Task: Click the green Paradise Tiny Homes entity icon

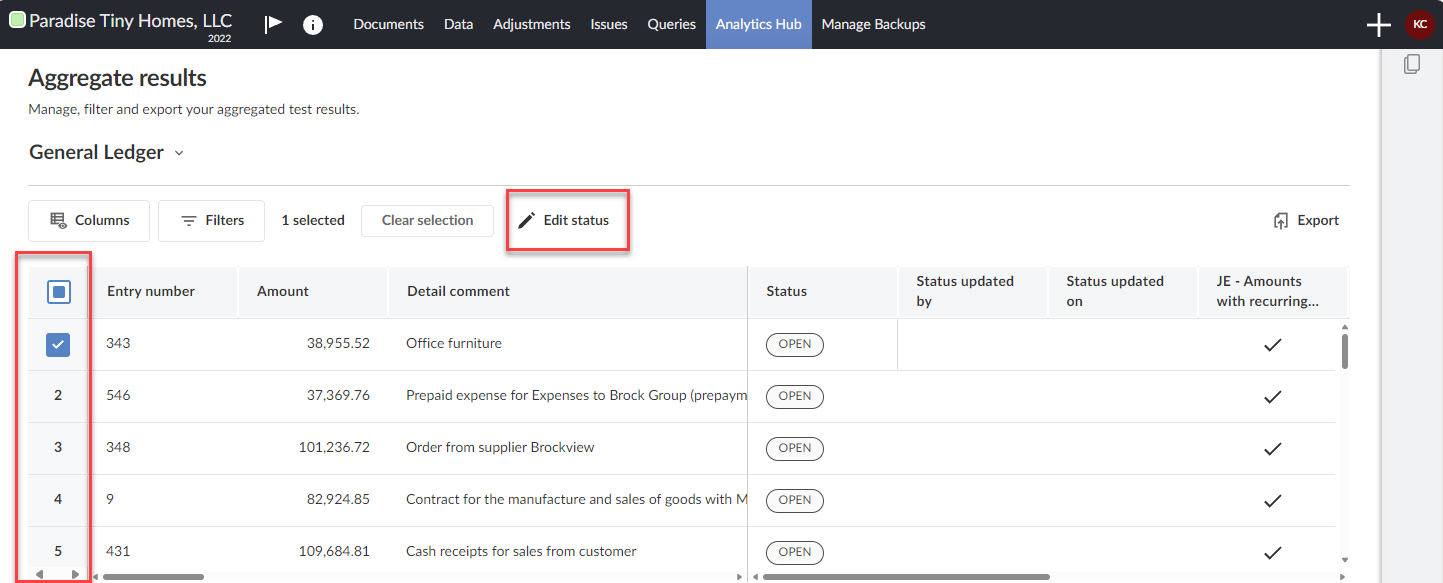Action: click(x=17, y=20)
